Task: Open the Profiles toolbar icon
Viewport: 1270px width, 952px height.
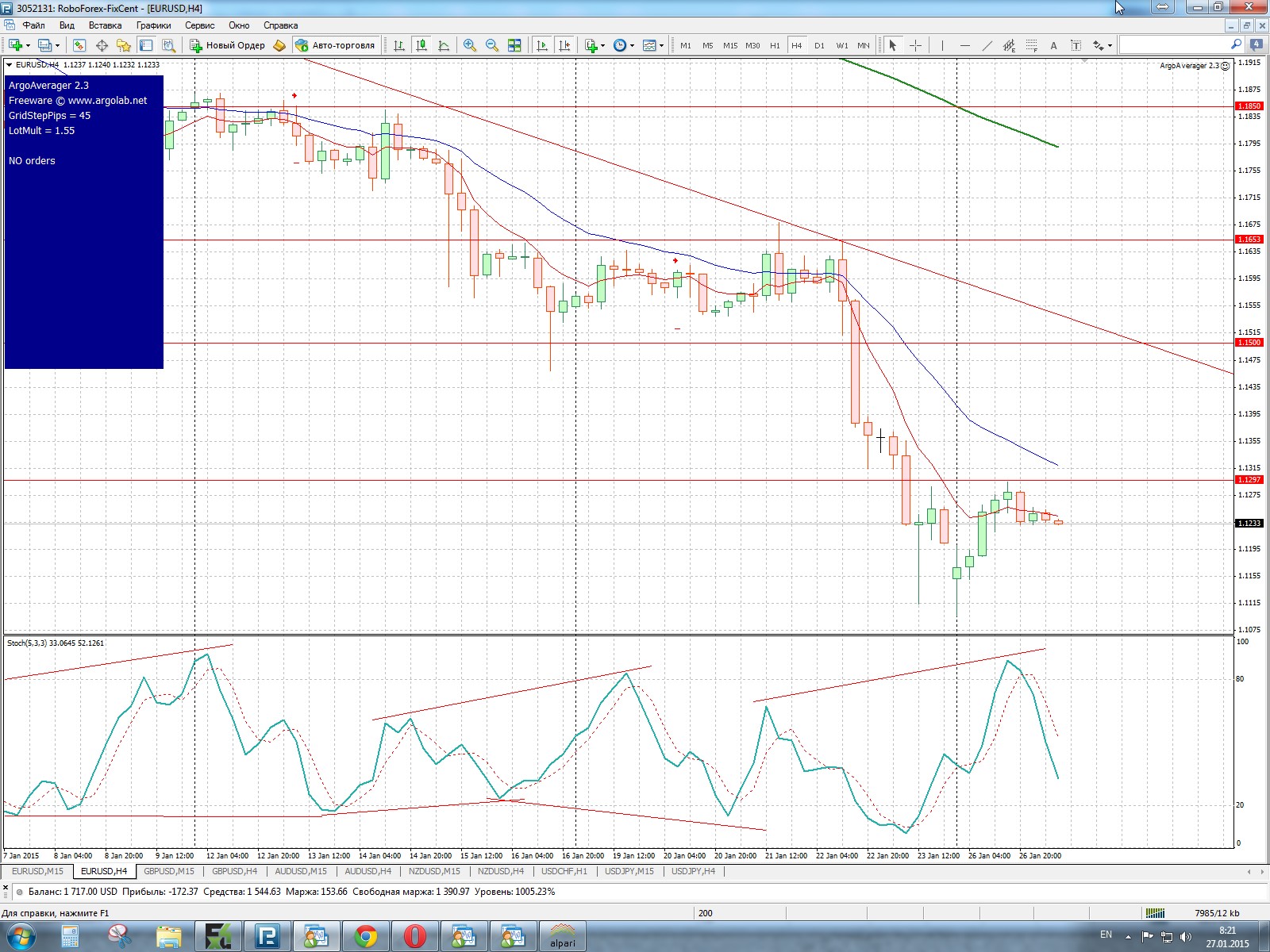Action: pos(45,45)
